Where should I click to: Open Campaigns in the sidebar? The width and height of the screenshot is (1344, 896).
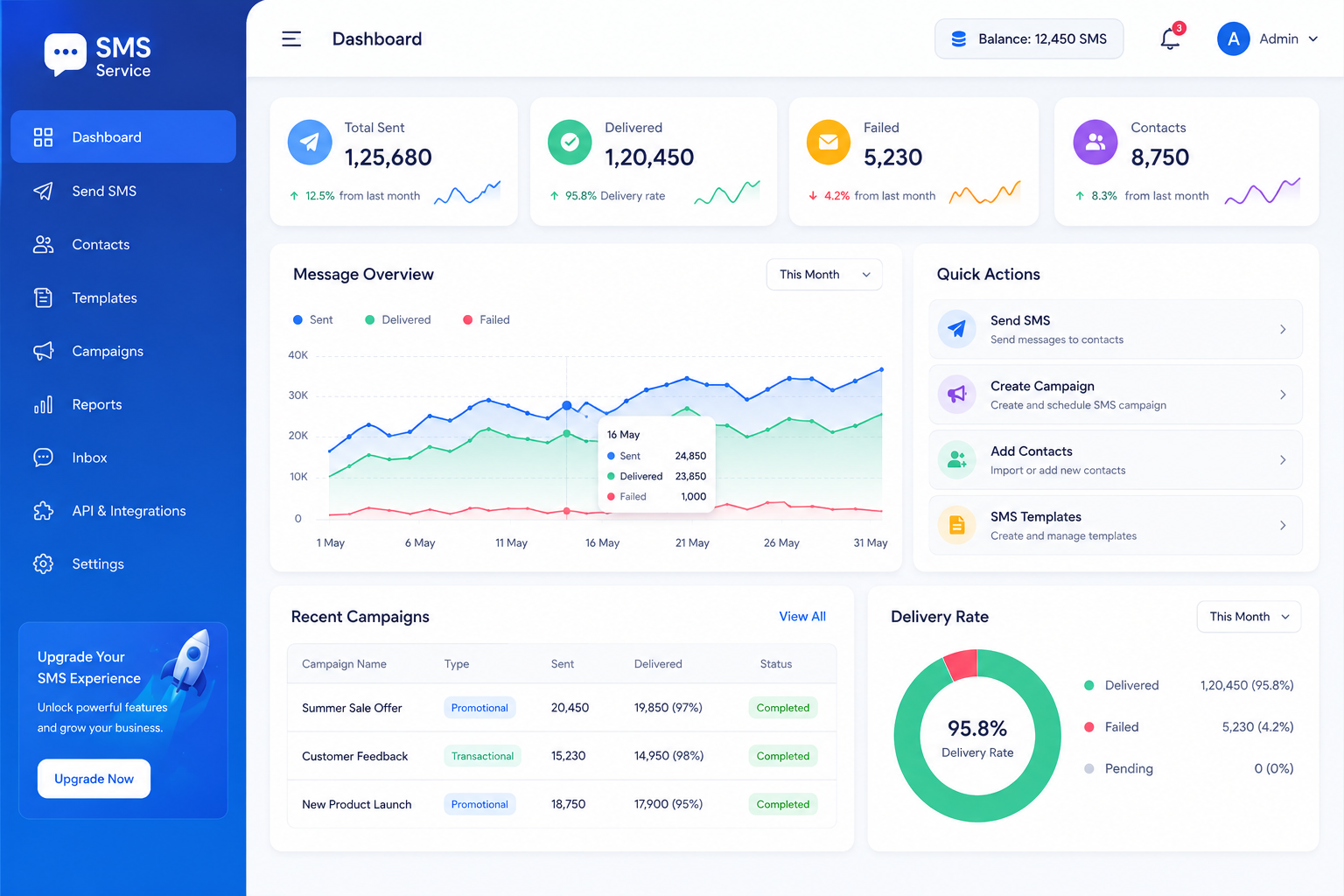(x=123, y=351)
